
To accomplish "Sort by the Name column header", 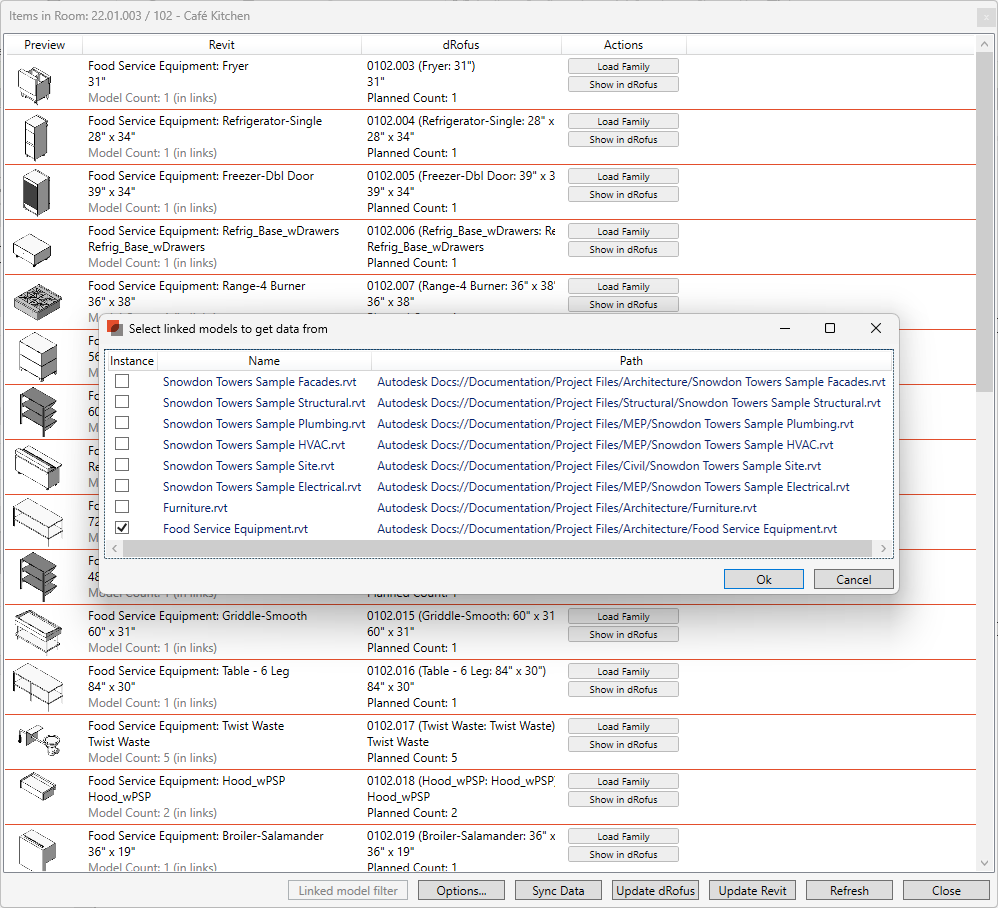I will pyautogui.click(x=264, y=361).
